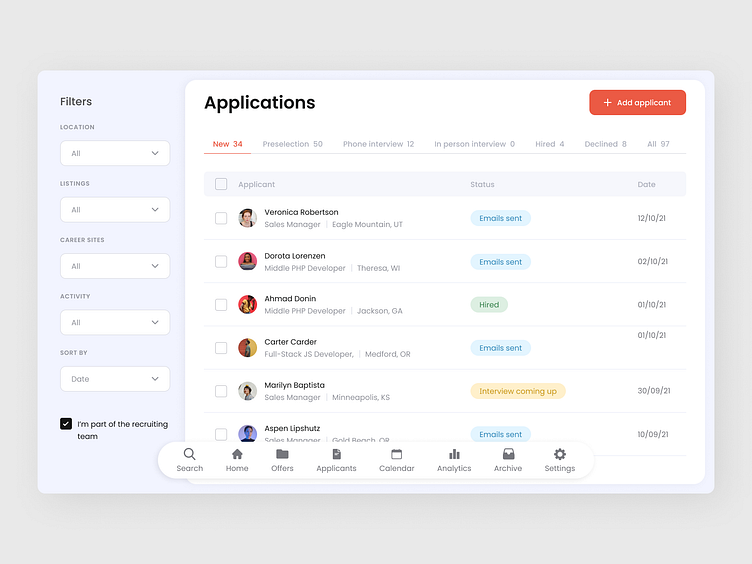Open the Sort By Date dropdown
The width and height of the screenshot is (752, 564).
point(115,379)
